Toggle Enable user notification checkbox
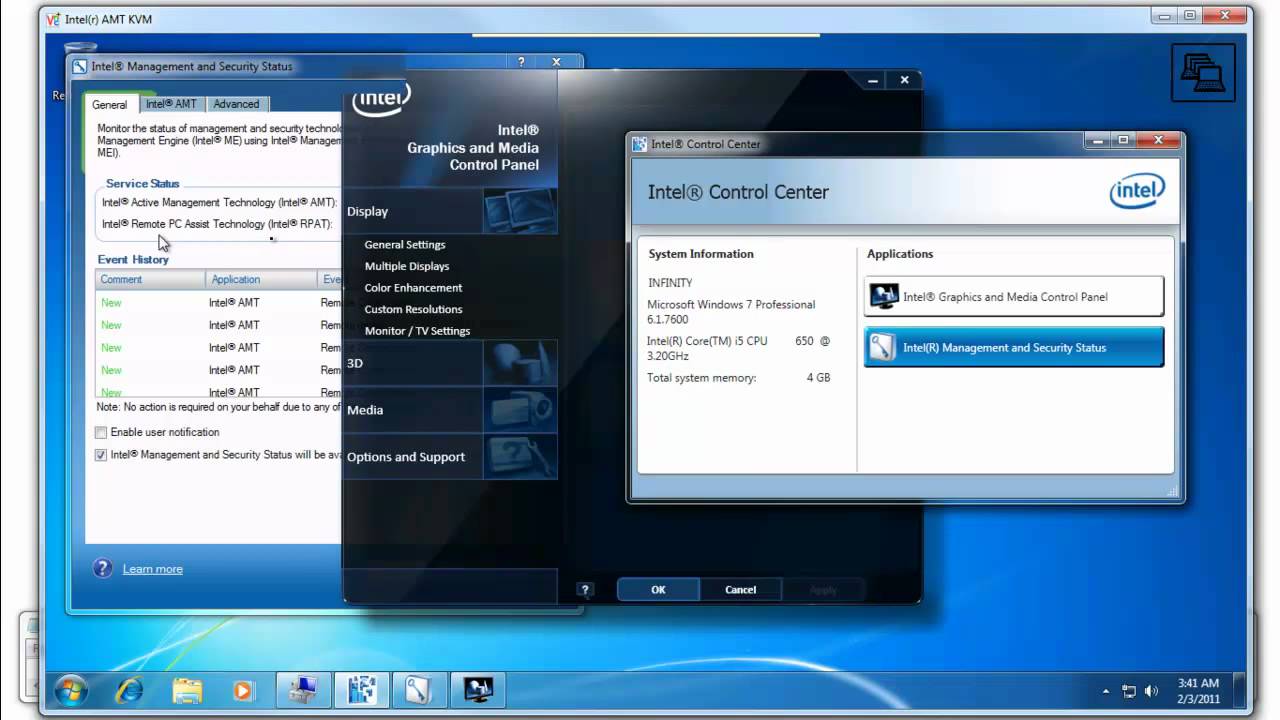This screenshot has height=720, width=1280. [101, 432]
